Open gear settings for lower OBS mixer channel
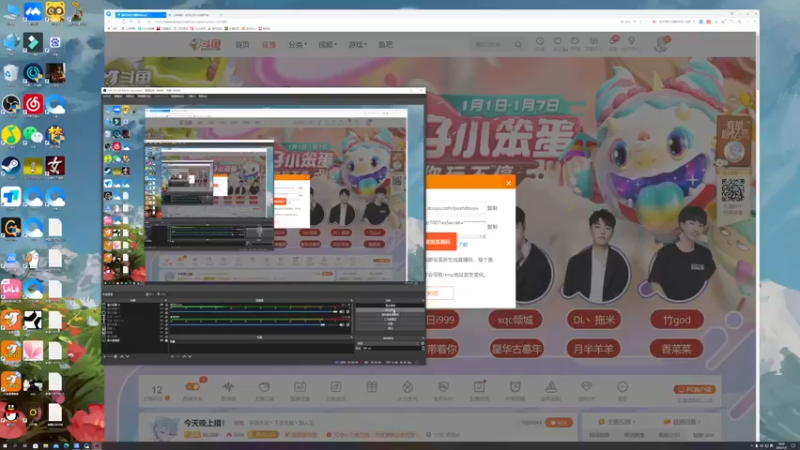Screen dimensions: 800x450 click(x=348, y=324)
